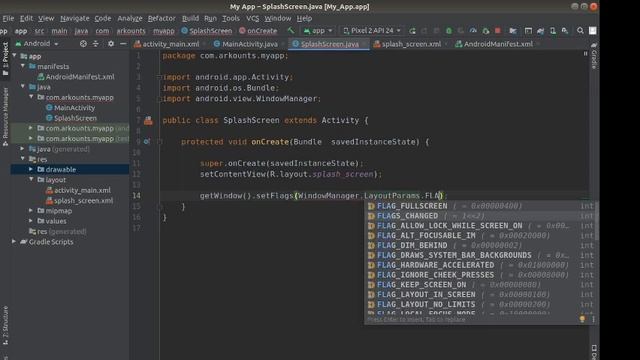Choose FLAG_HARDWARE_ACCELERATED suggestion
Screen dimensions: 640x360
[480, 265]
